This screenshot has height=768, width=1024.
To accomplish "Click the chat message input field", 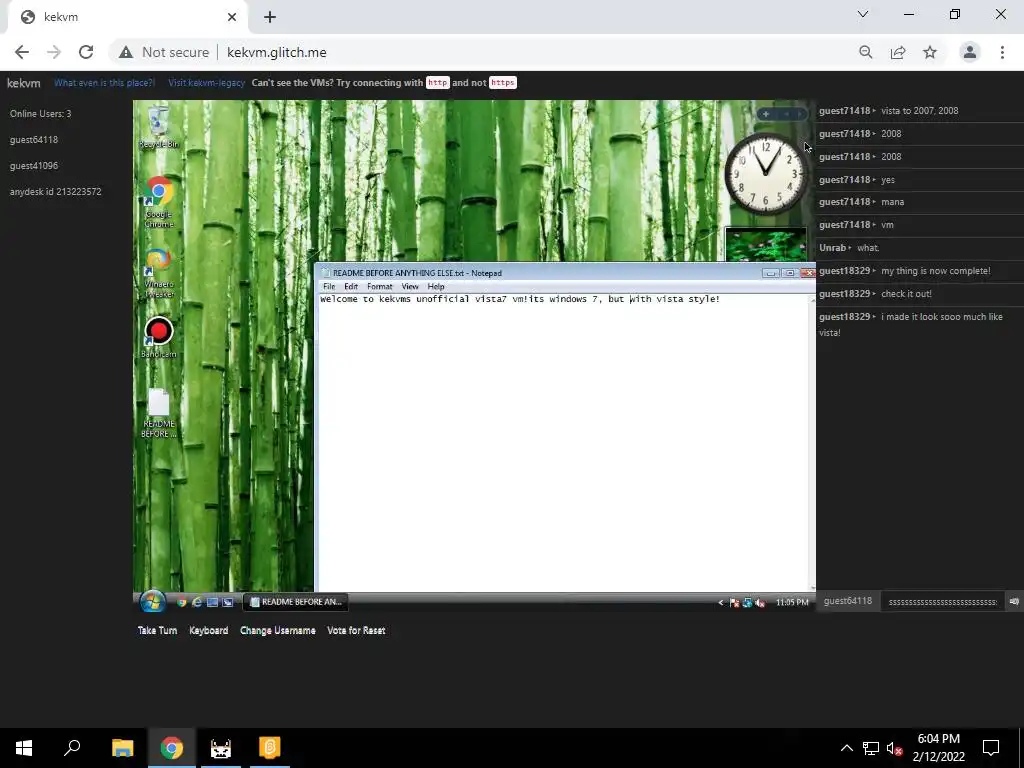I will [x=942, y=601].
